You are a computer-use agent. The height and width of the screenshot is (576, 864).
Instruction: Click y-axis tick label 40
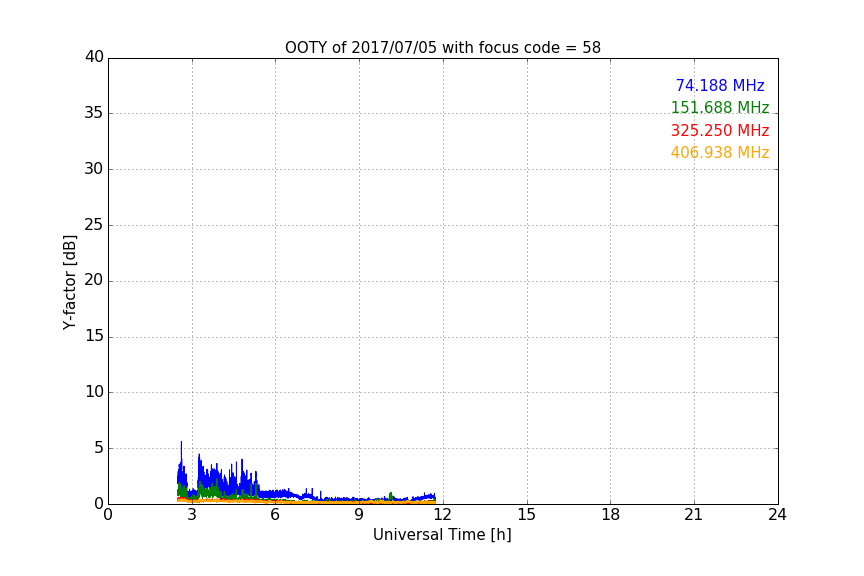[94, 57]
